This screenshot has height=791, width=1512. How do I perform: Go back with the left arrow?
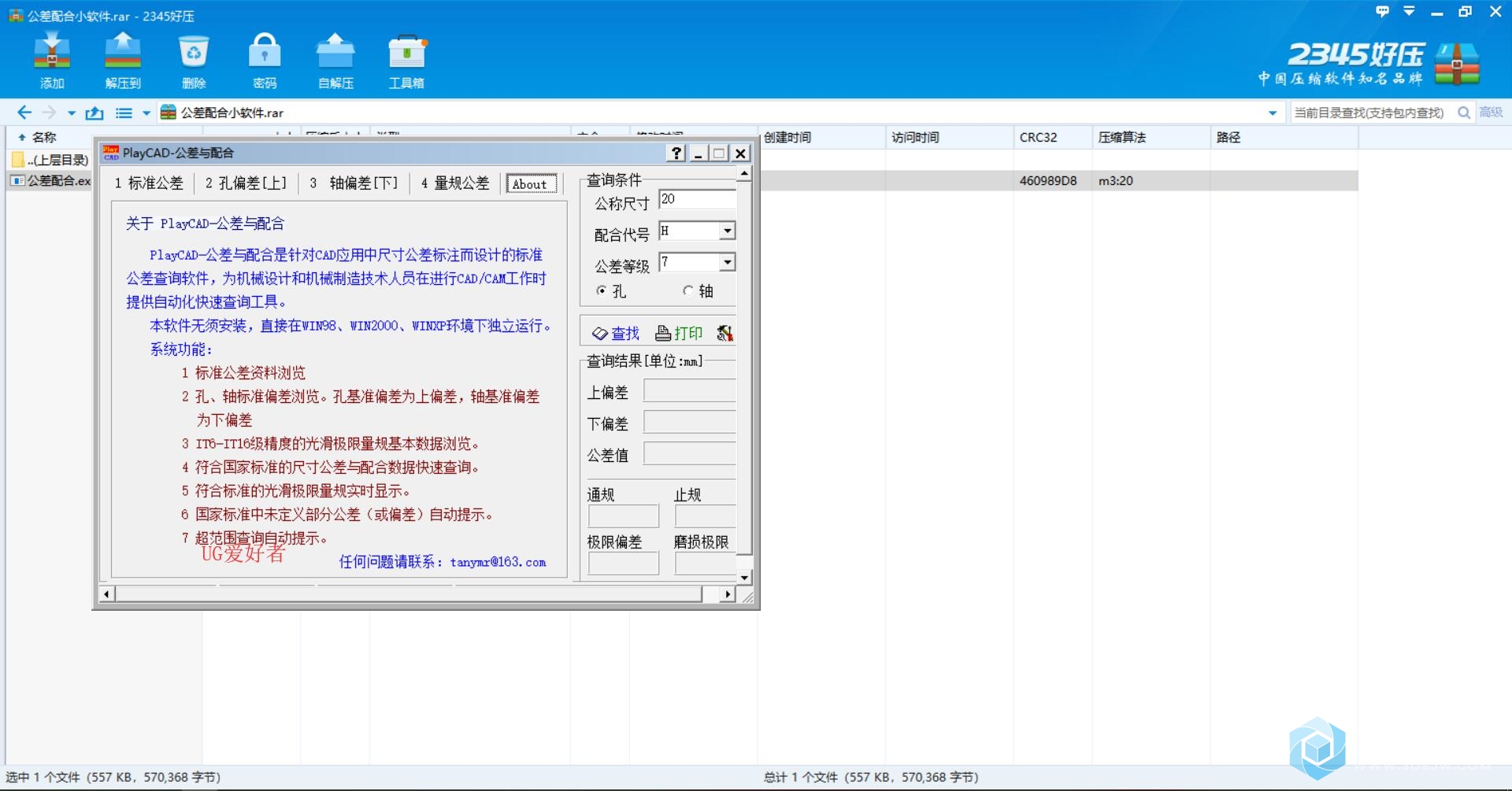24,113
